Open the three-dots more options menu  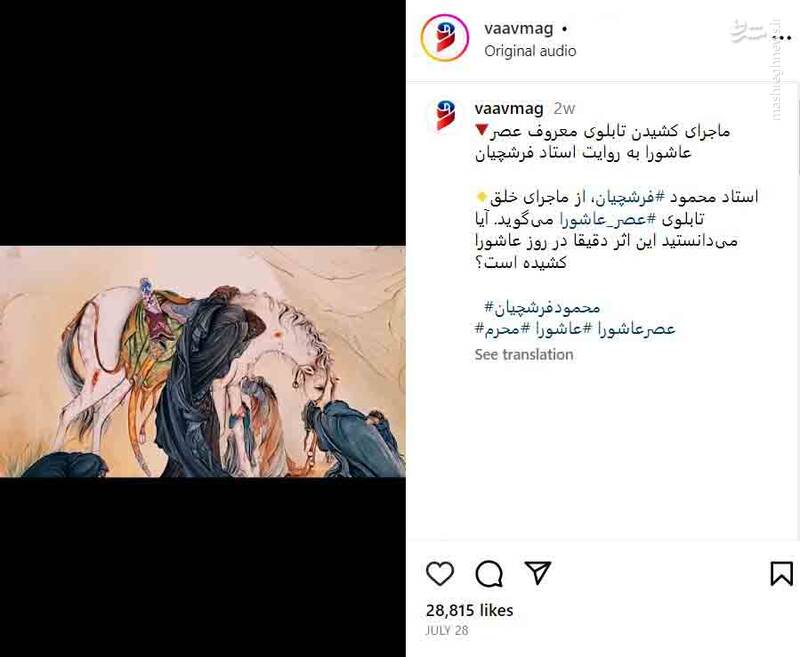point(782,38)
